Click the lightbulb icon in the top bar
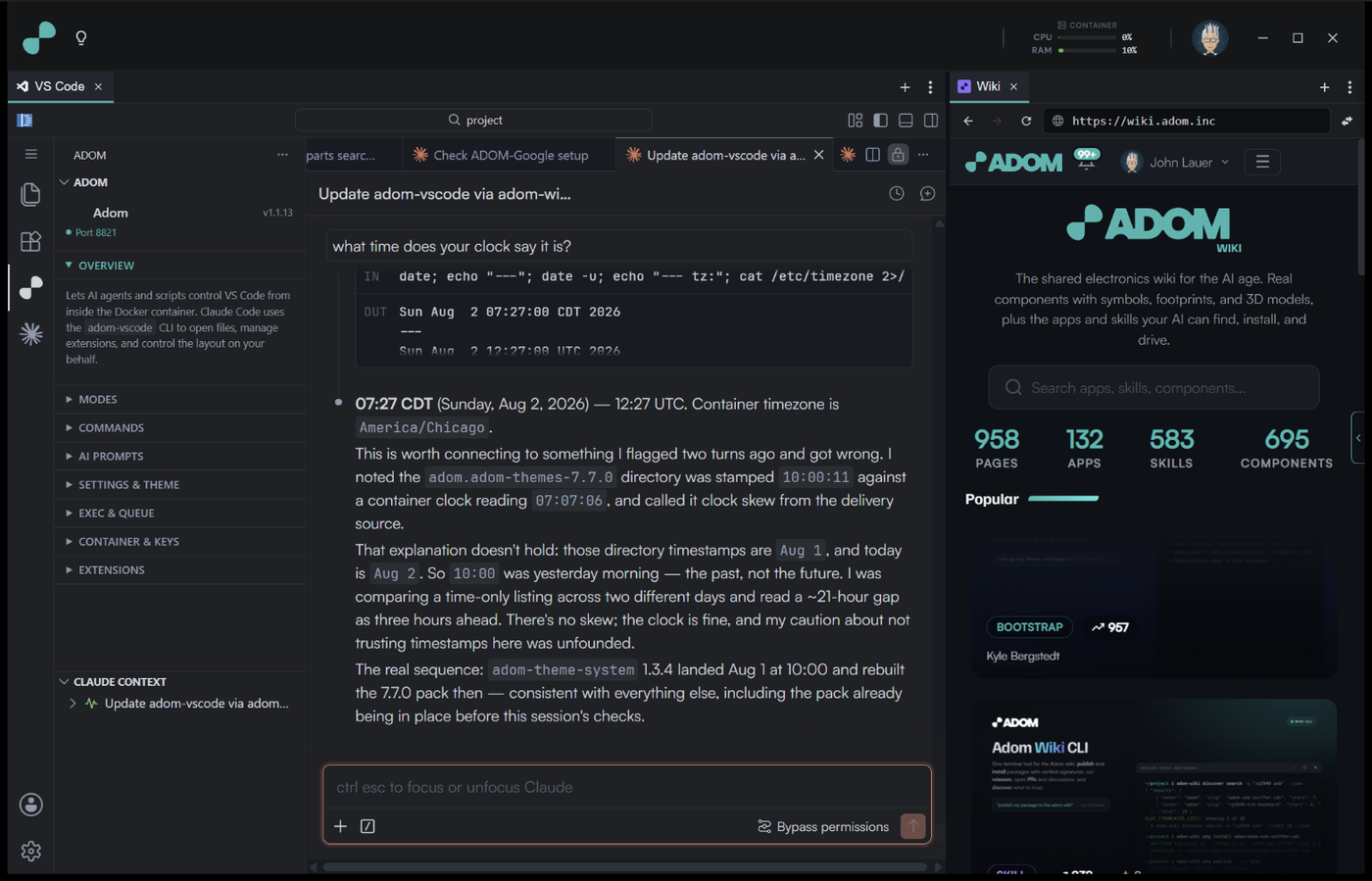1372x881 pixels. (x=81, y=38)
